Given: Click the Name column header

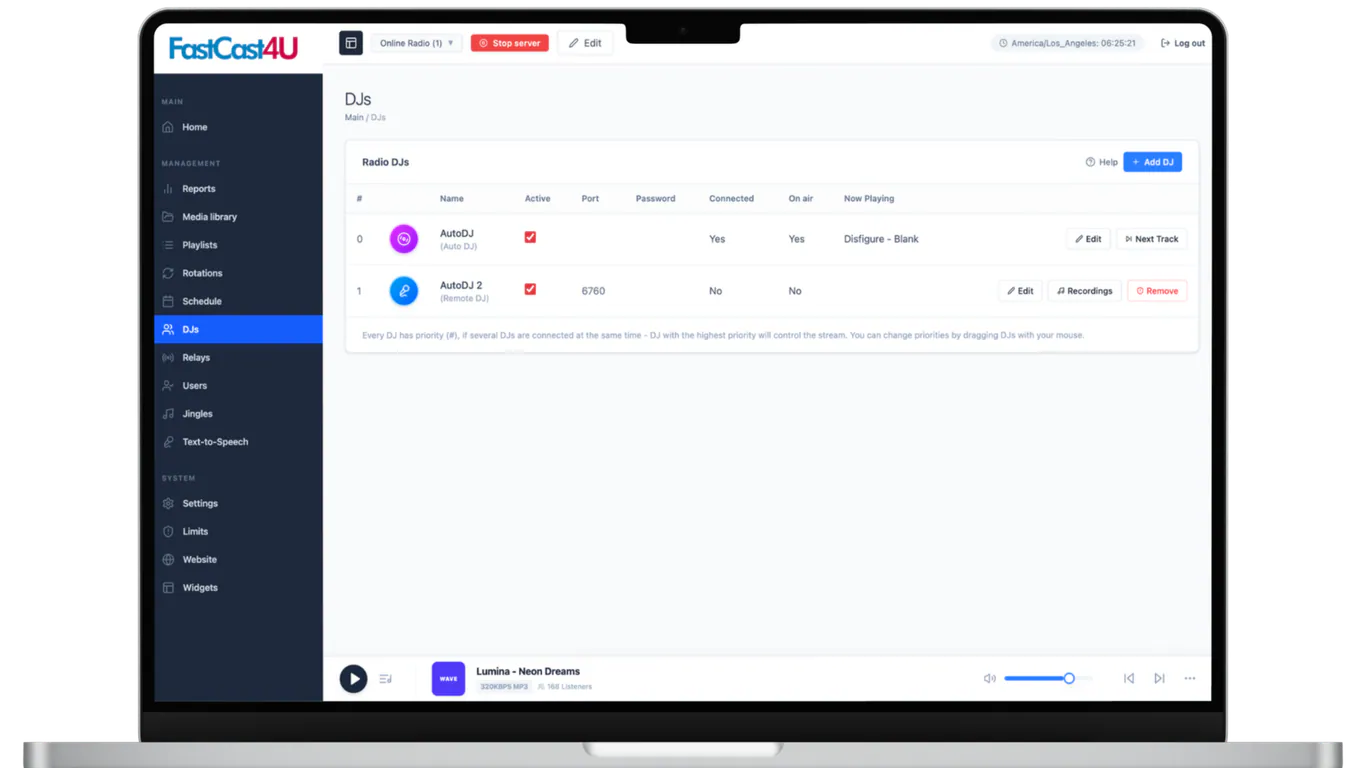Looking at the screenshot, I should [x=452, y=198].
